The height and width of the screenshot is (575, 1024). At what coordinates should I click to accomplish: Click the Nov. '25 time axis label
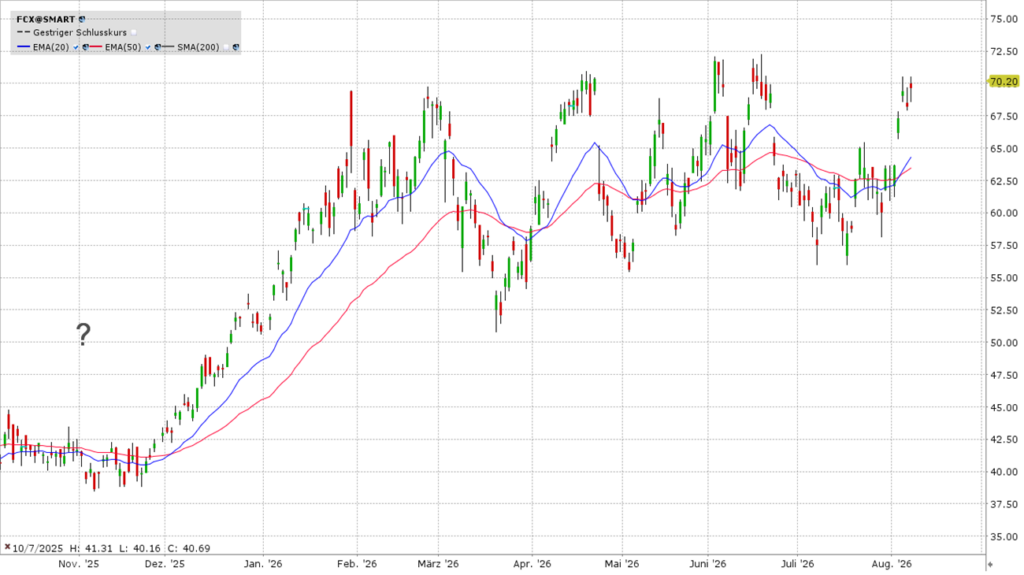click(78, 564)
